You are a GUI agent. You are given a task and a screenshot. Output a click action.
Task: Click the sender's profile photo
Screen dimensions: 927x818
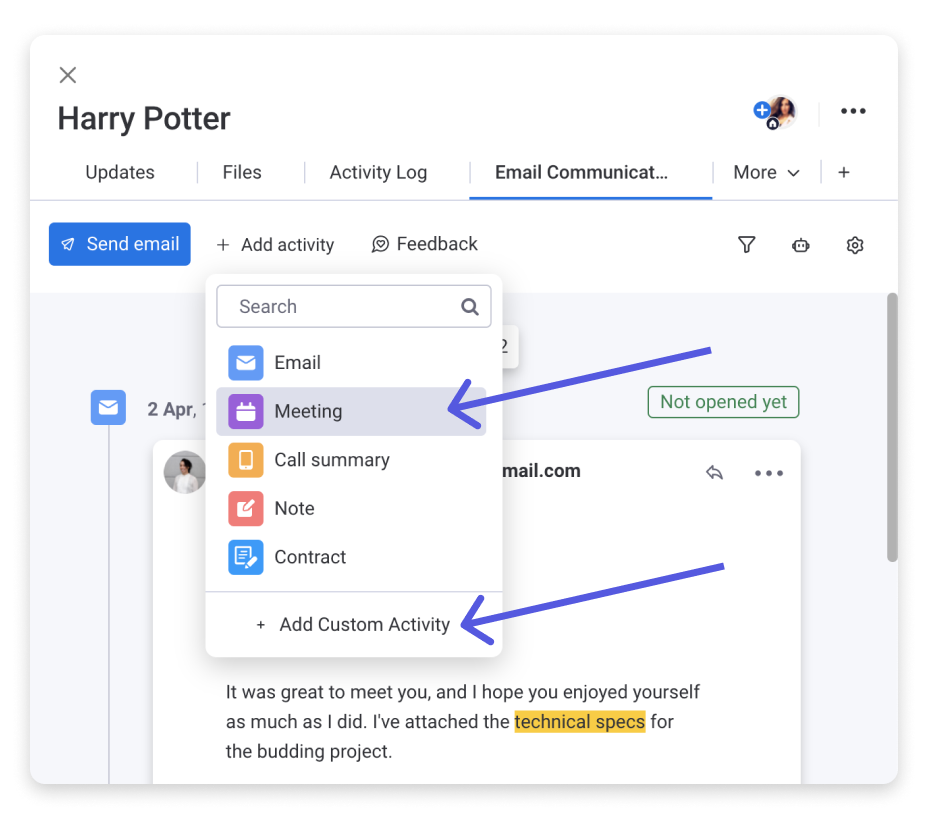click(184, 472)
